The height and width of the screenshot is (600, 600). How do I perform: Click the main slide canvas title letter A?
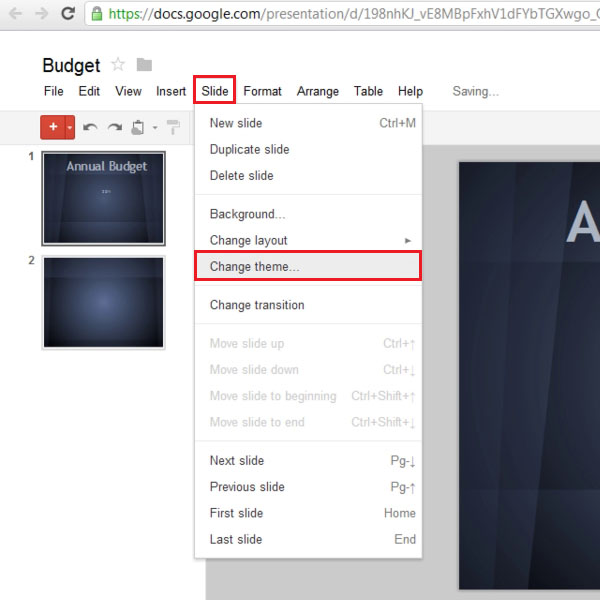point(583,222)
